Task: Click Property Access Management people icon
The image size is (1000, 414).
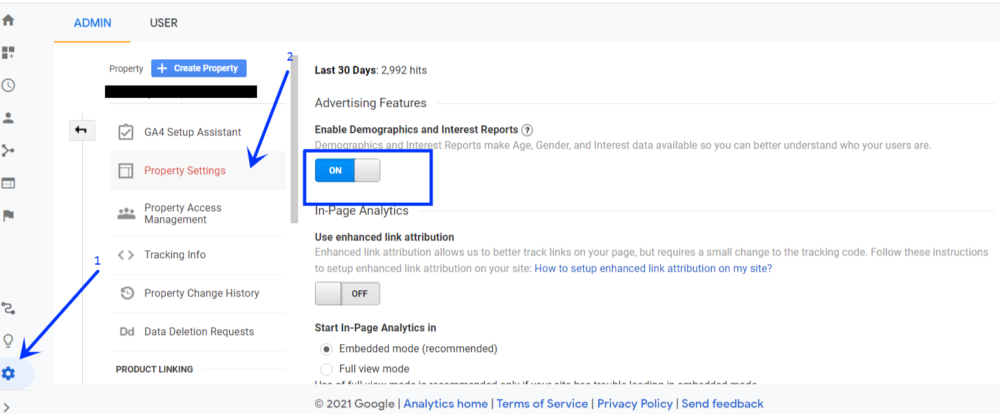Action: coord(126,214)
